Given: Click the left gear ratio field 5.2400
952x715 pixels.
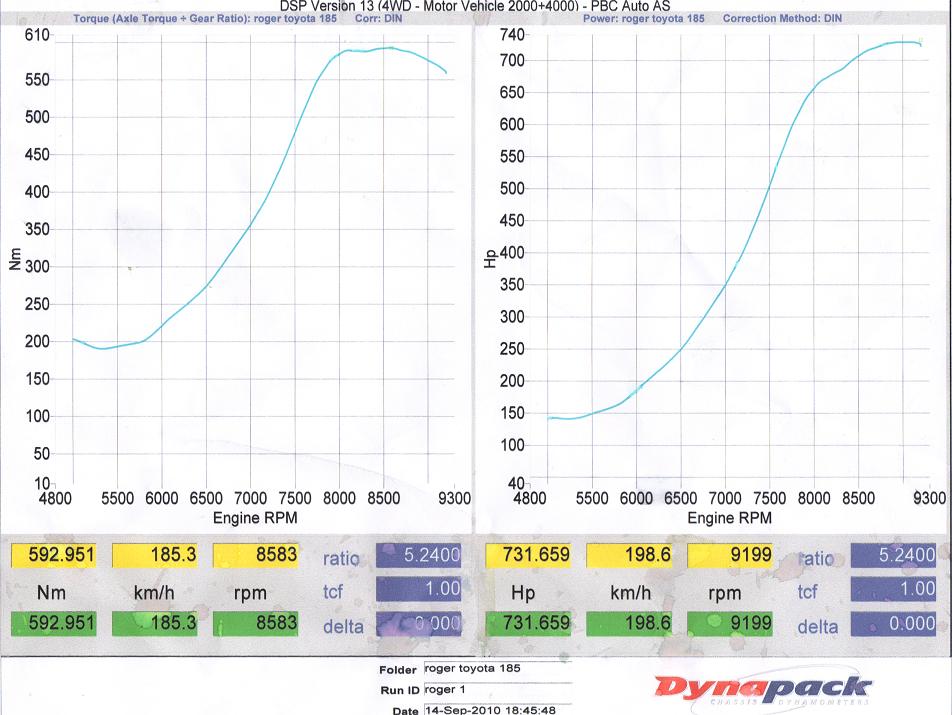Looking at the screenshot, I should pos(420,558).
